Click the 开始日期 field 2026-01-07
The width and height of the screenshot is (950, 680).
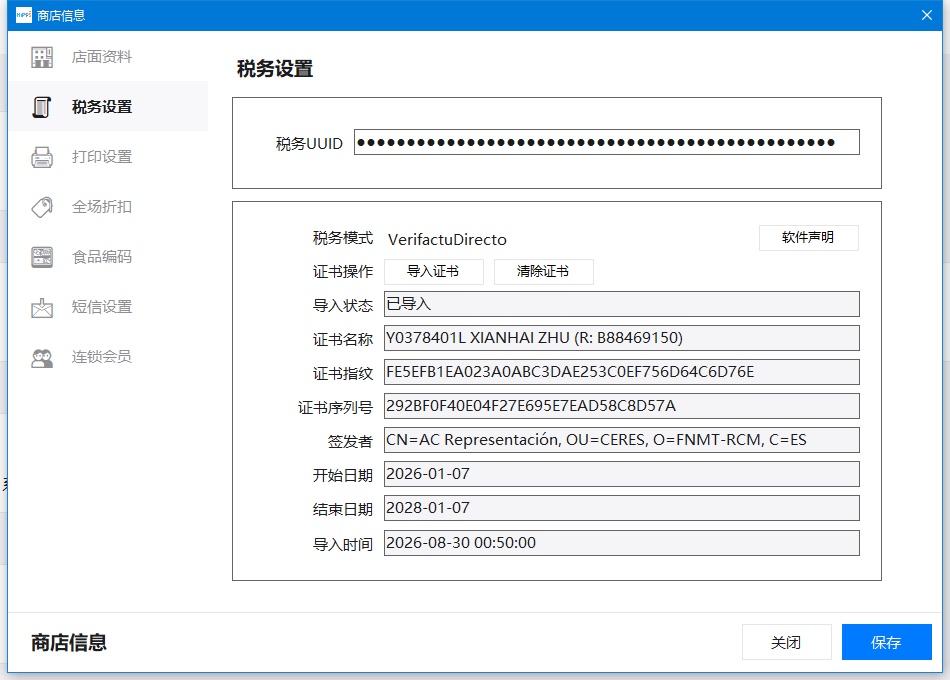click(x=622, y=474)
